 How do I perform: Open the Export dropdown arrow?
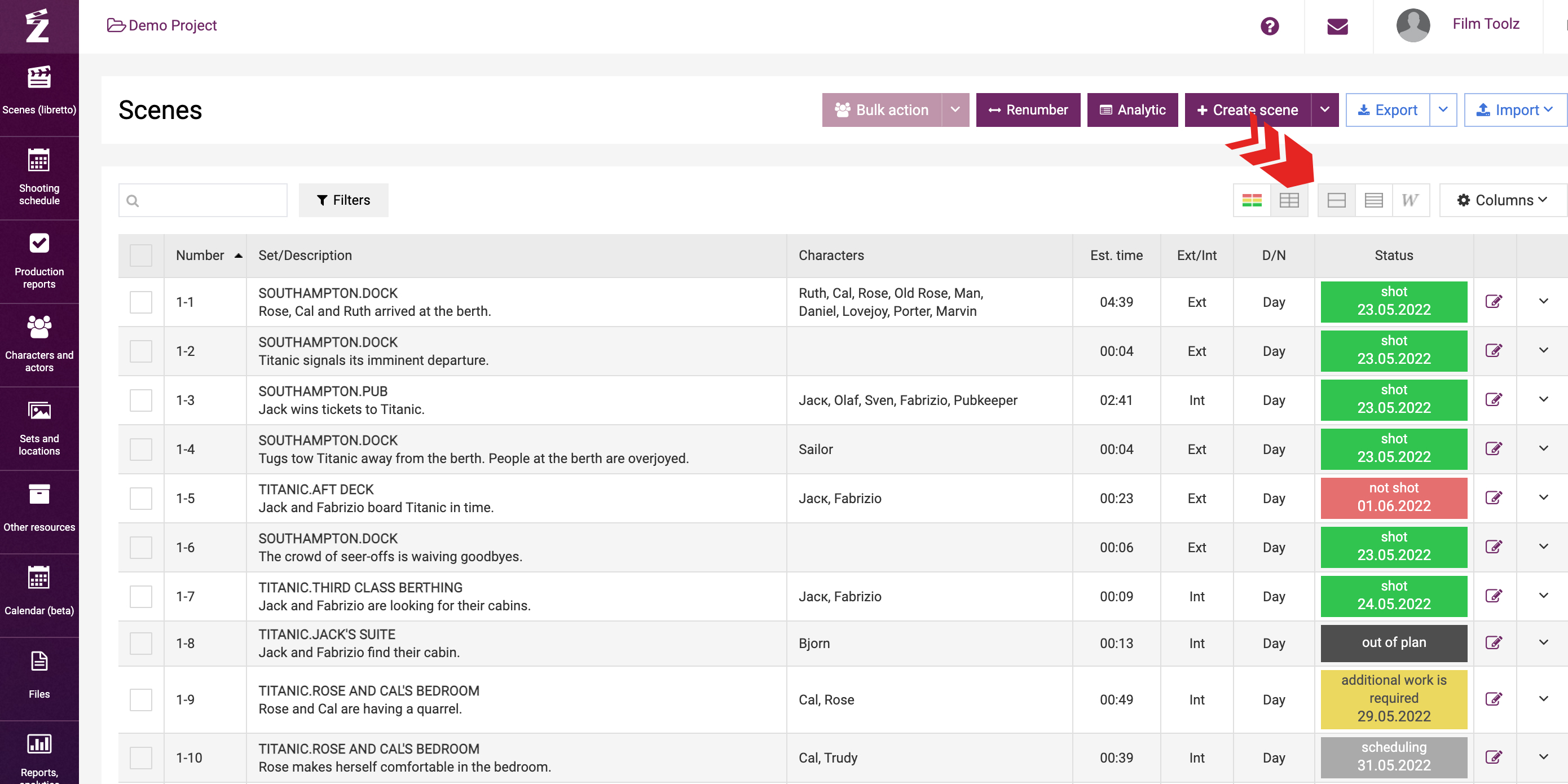coord(1443,110)
